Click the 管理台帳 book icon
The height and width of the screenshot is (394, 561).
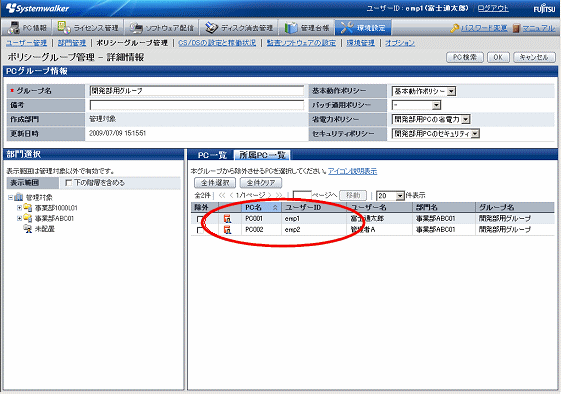tap(291, 28)
